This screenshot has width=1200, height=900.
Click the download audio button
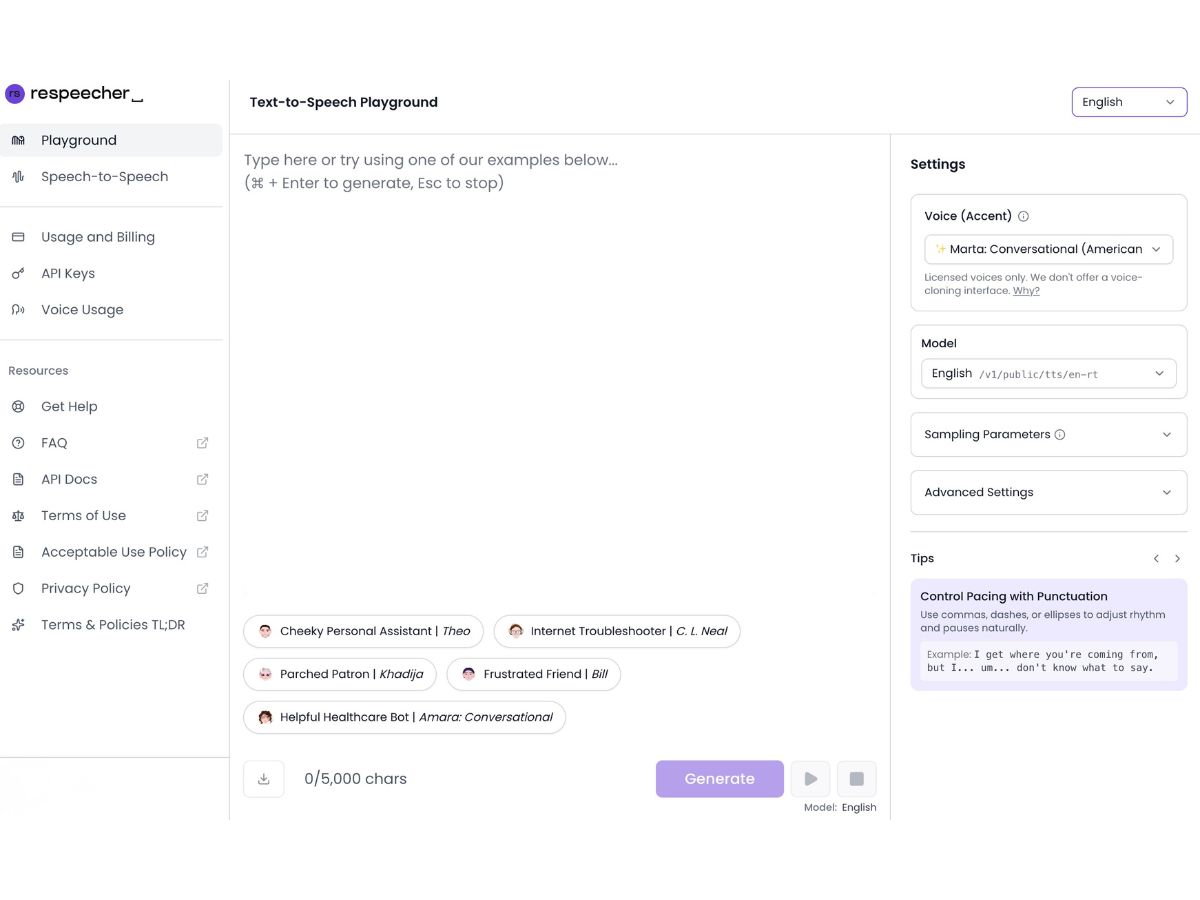pos(264,779)
